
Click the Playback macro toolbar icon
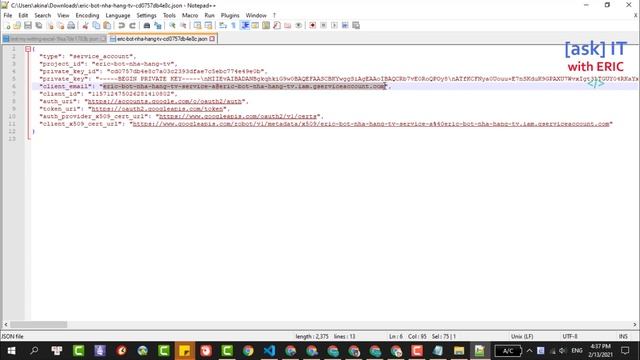click(334, 25)
